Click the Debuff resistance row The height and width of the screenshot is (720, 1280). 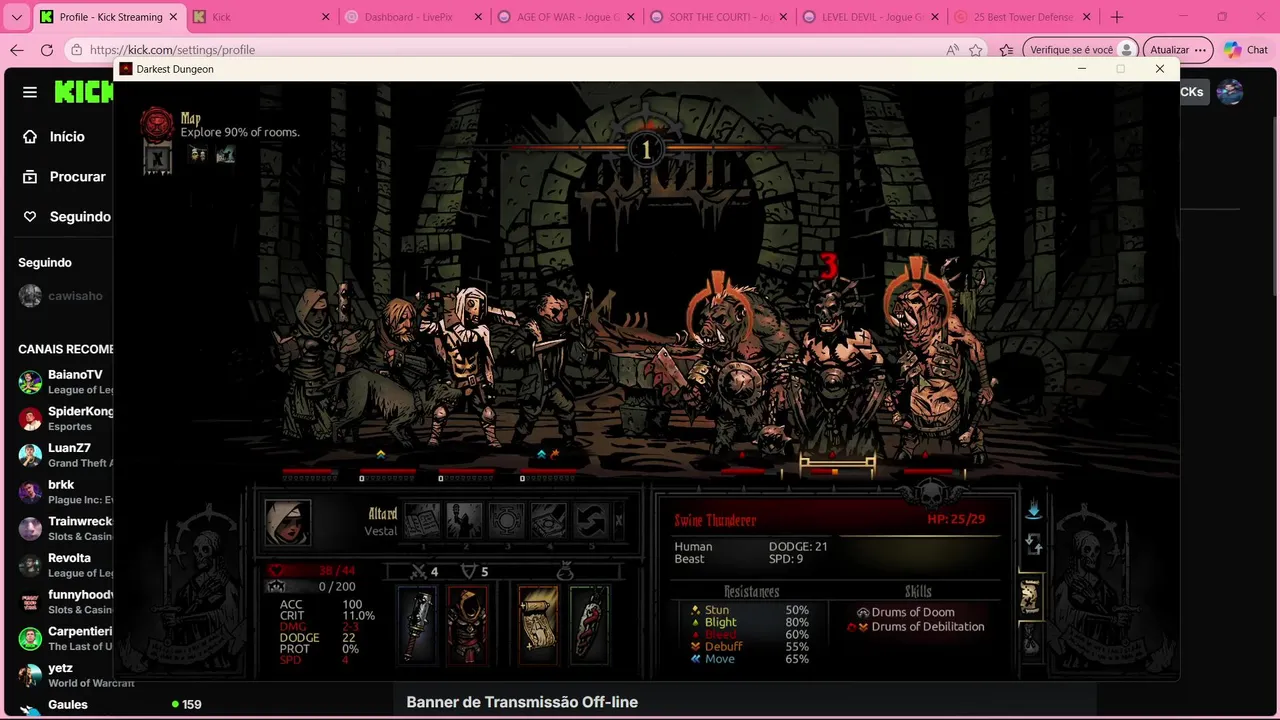750,647
